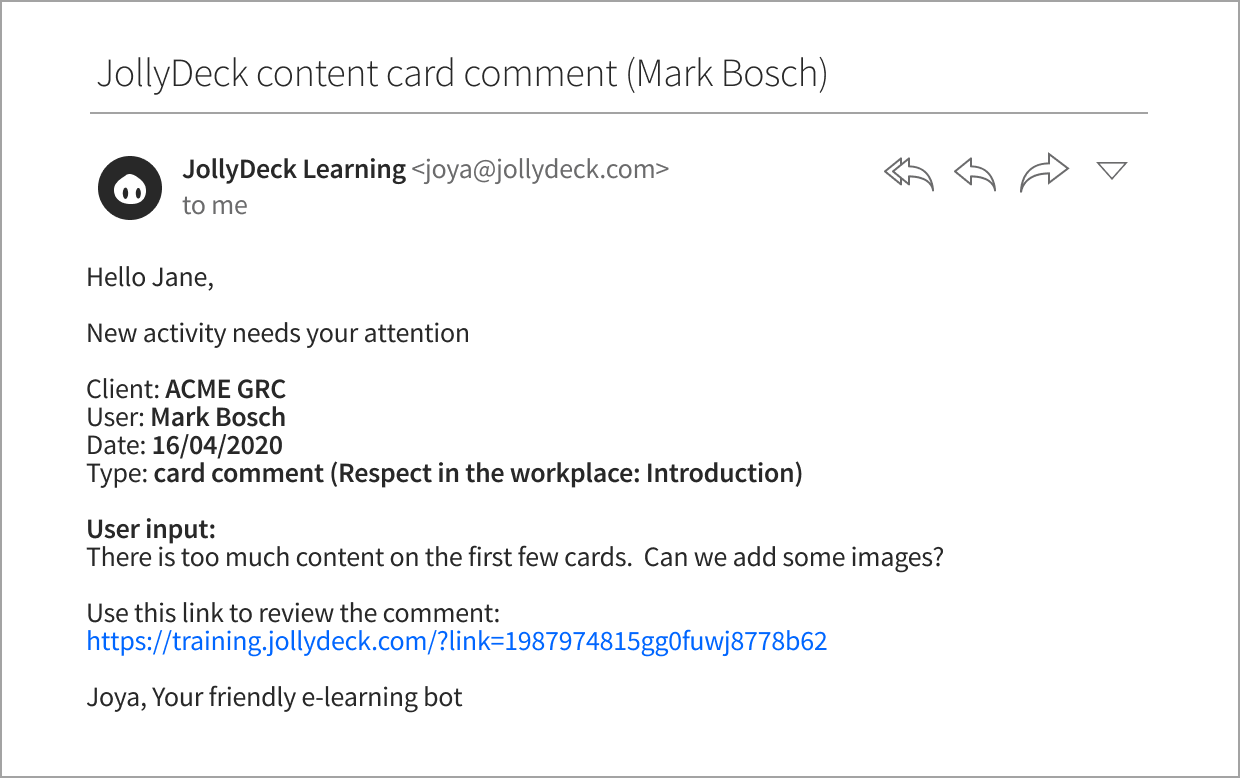1240x778 pixels.
Task: Click the user name Mark Bosch in the body
Action: tap(218, 417)
